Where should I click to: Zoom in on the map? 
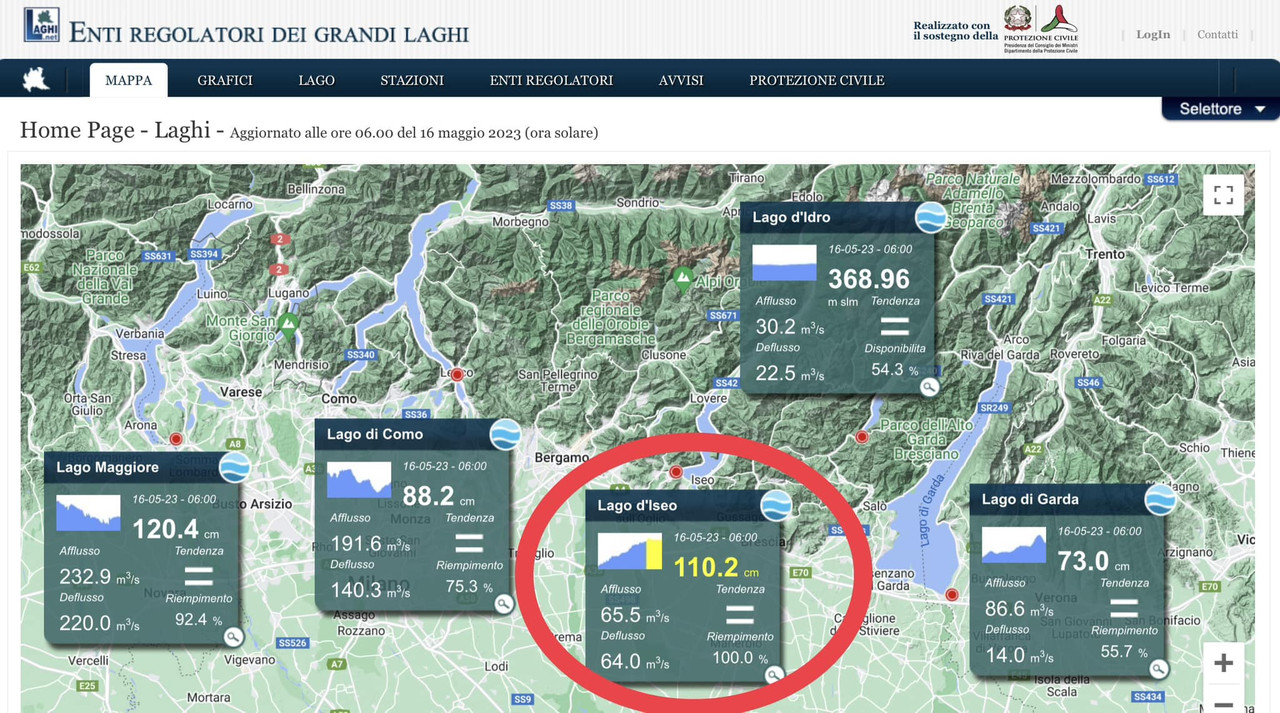[1223, 663]
